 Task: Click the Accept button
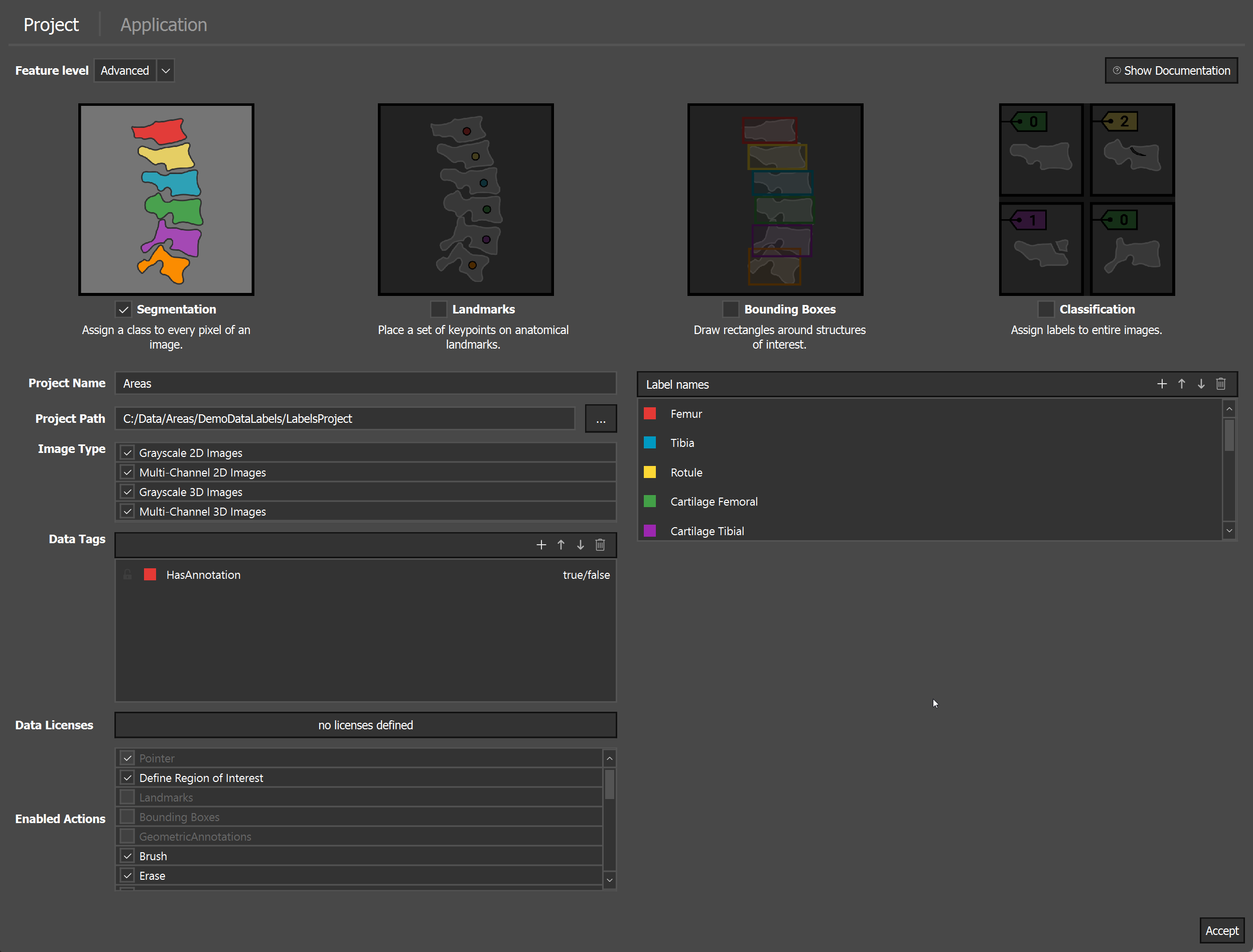click(x=1222, y=930)
